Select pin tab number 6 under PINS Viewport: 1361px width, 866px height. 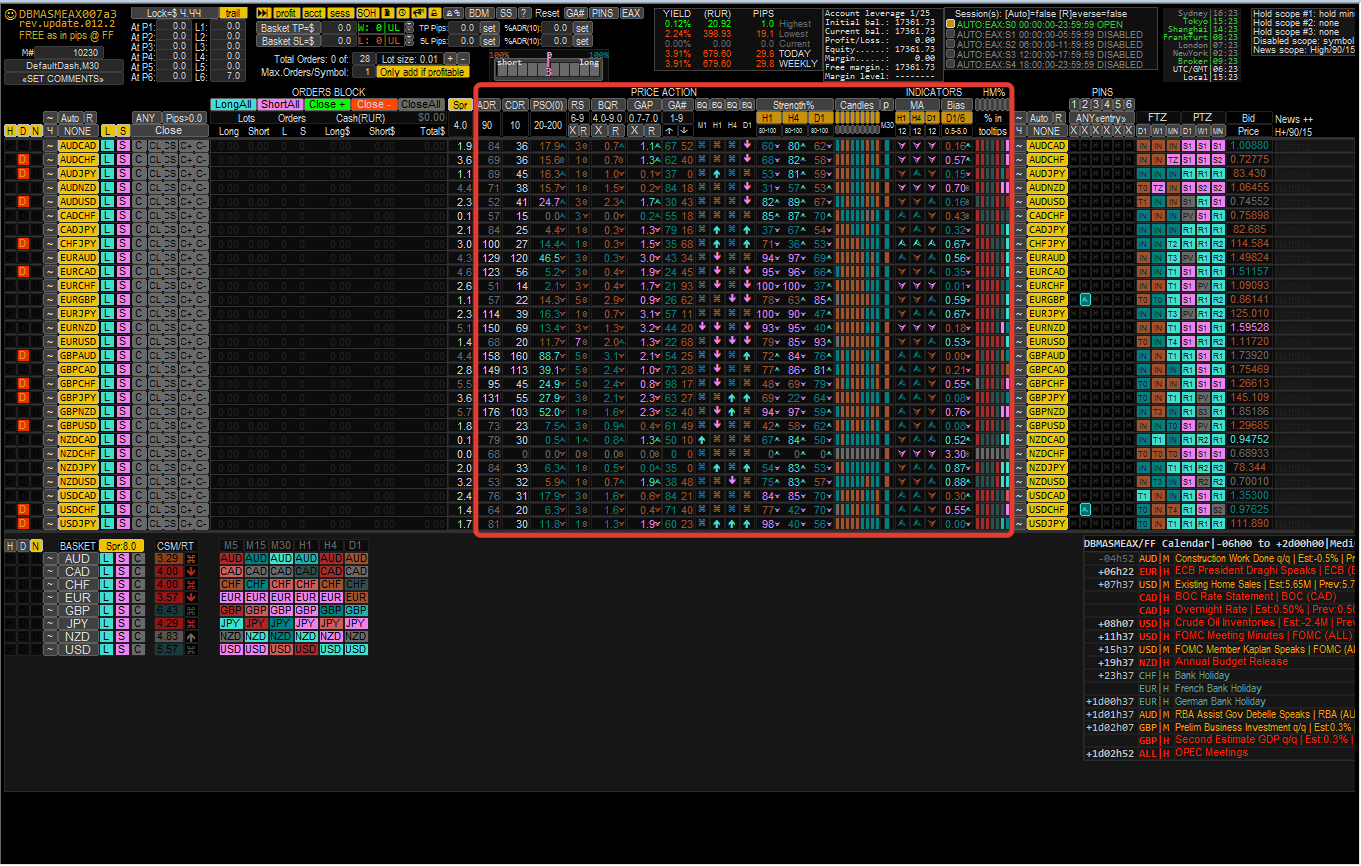point(1129,104)
